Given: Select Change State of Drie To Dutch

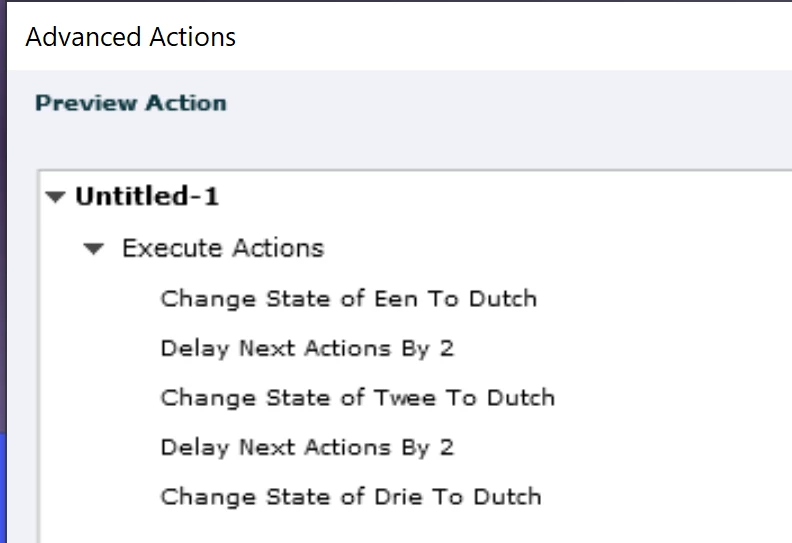Looking at the screenshot, I should click(x=351, y=497).
